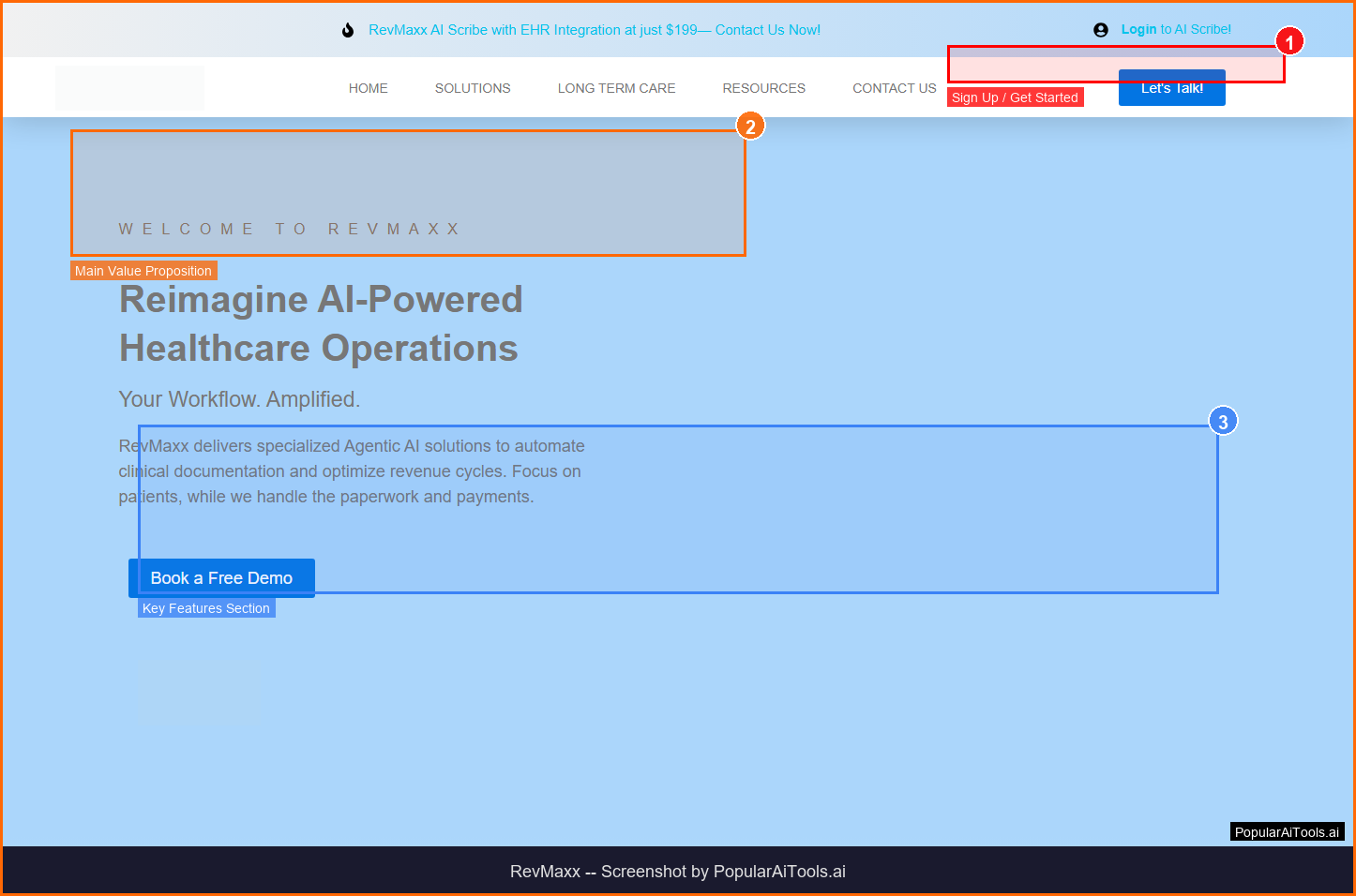Click the blue annotation badge numbered 3
The width and height of the screenshot is (1356, 896).
[1223, 422]
